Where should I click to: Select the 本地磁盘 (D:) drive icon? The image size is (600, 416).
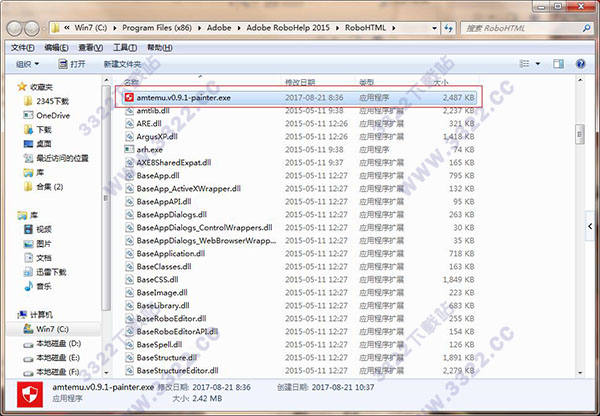pyautogui.click(x=28, y=344)
